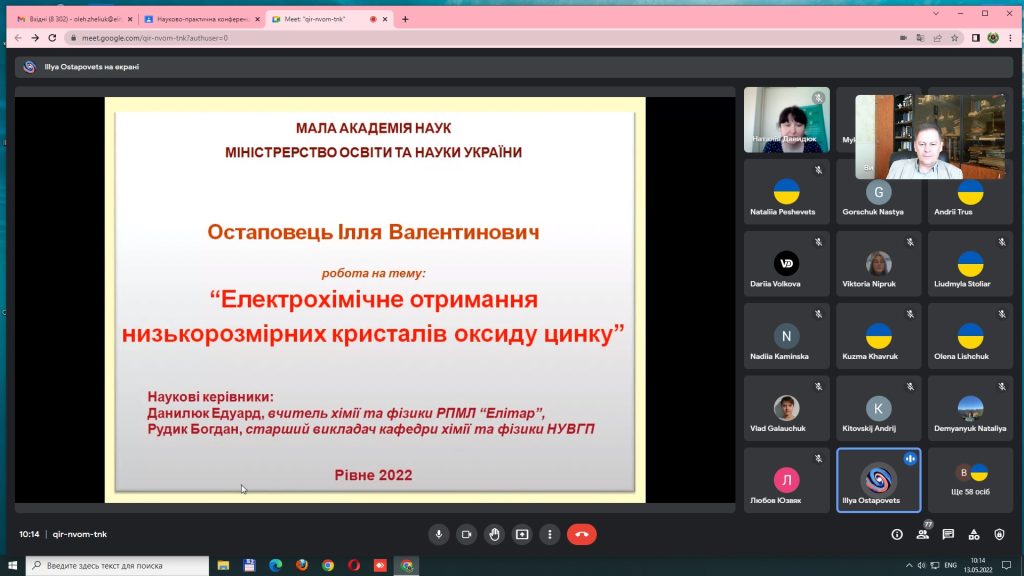1024x576 pixels.
Task: Open the network tray icon
Action: coord(935,565)
